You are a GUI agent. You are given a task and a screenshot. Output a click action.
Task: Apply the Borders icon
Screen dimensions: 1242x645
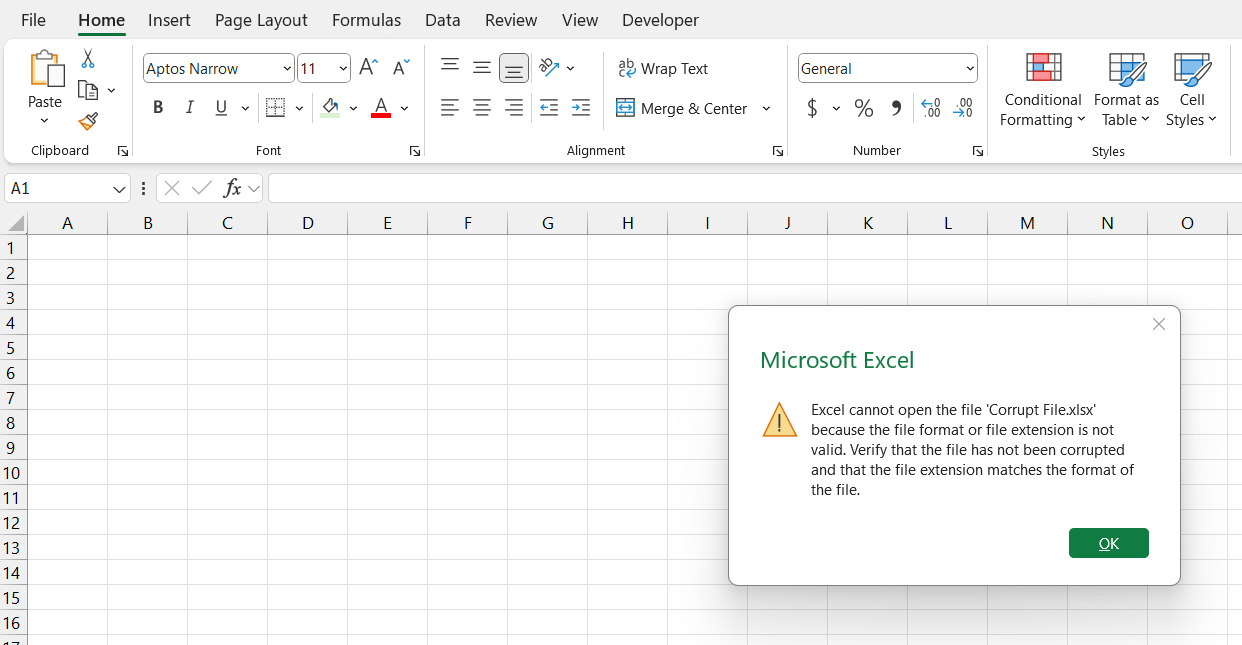[x=275, y=108]
